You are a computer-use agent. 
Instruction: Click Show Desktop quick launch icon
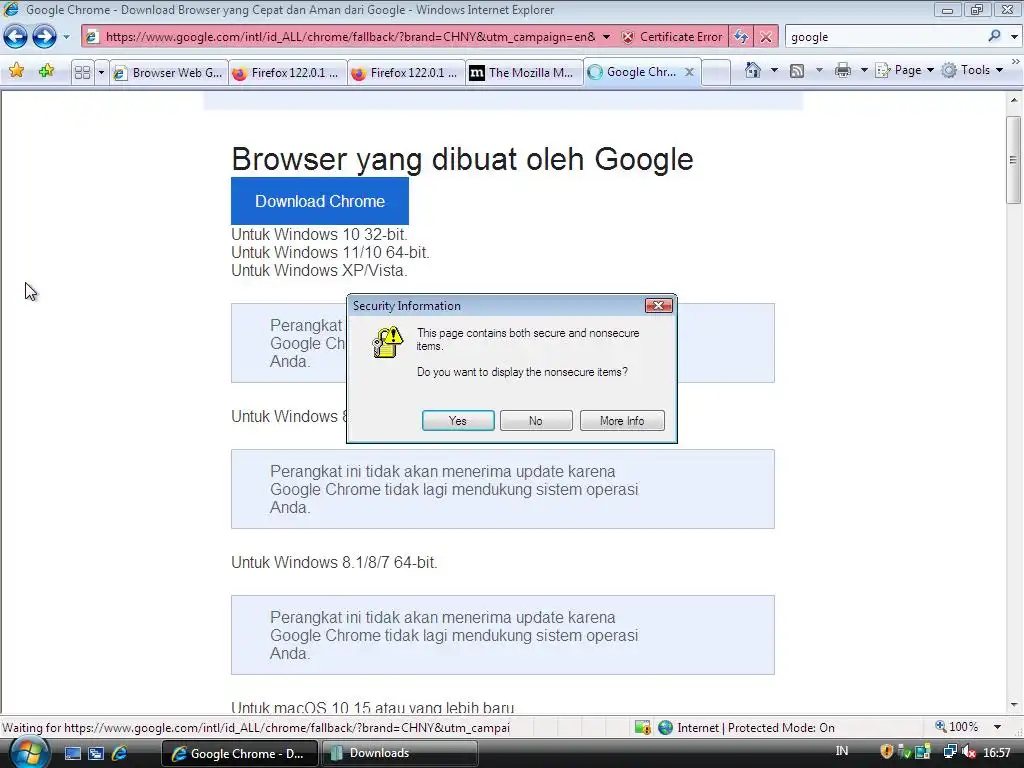(72, 753)
